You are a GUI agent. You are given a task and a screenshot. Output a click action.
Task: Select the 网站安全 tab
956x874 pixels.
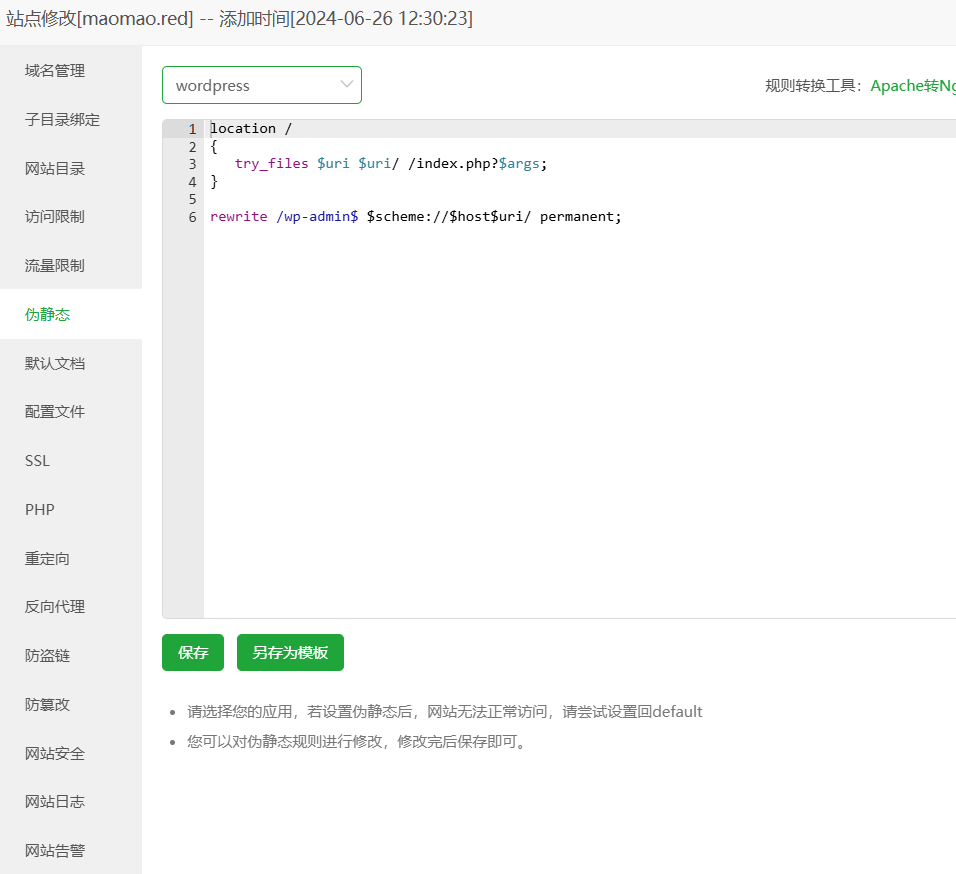point(71,753)
